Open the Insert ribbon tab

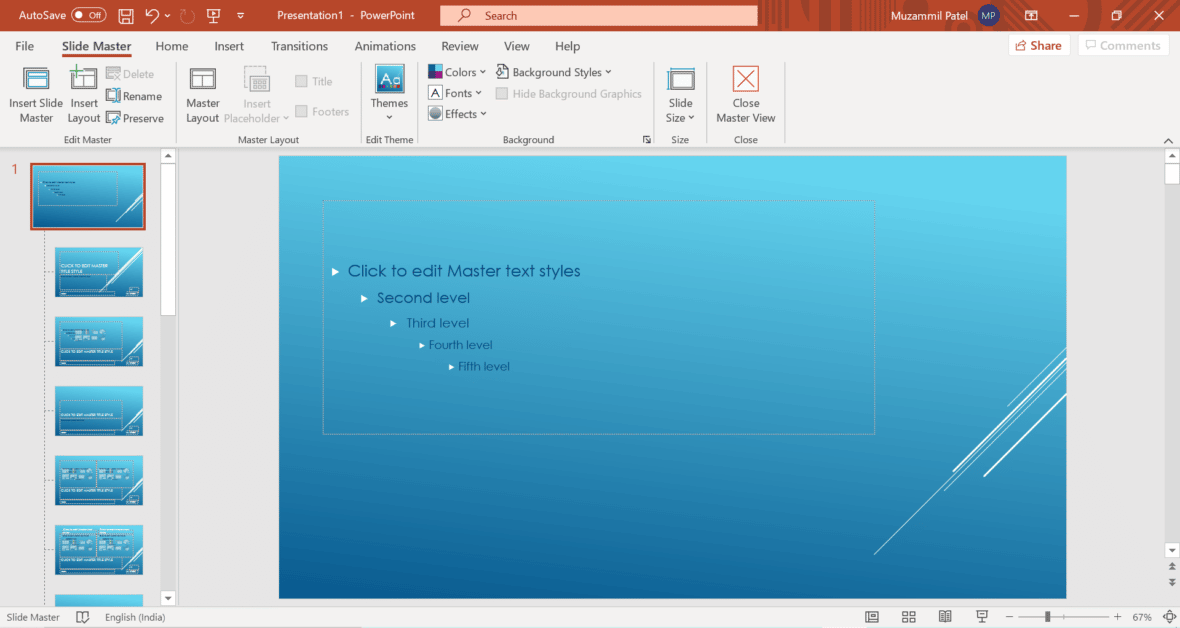point(229,46)
